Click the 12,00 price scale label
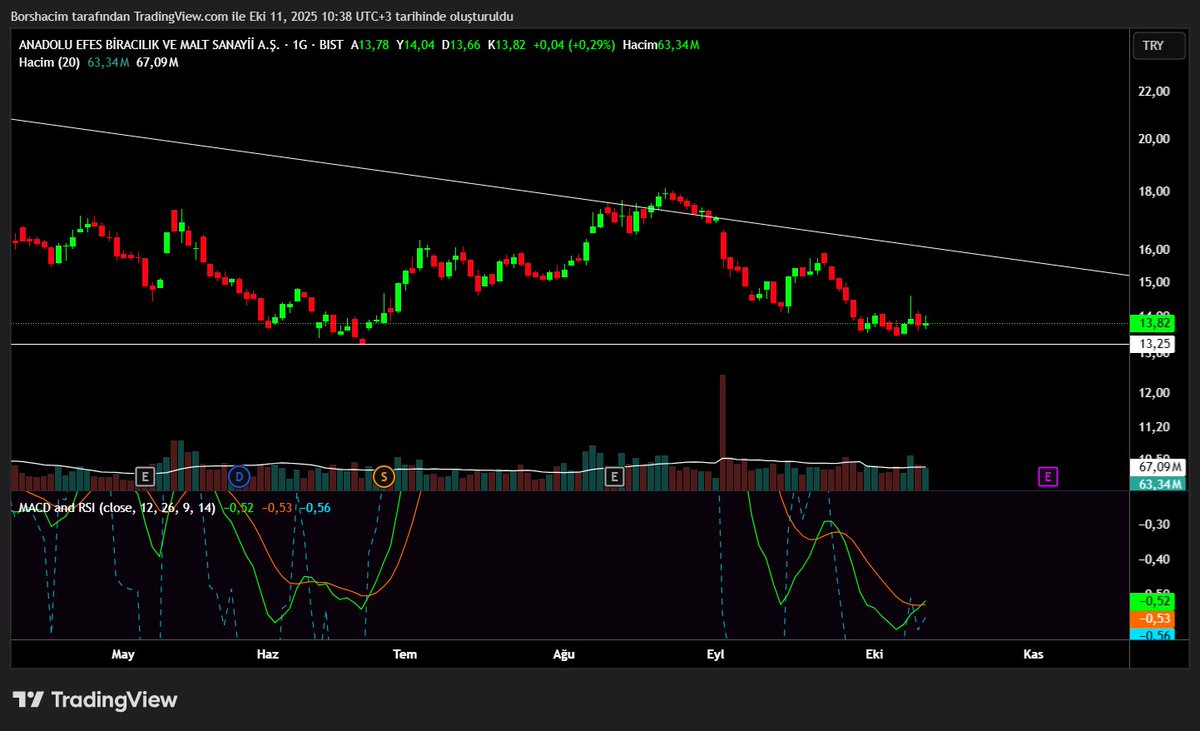The height and width of the screenshot is (731, 1200). (1154, 392)
